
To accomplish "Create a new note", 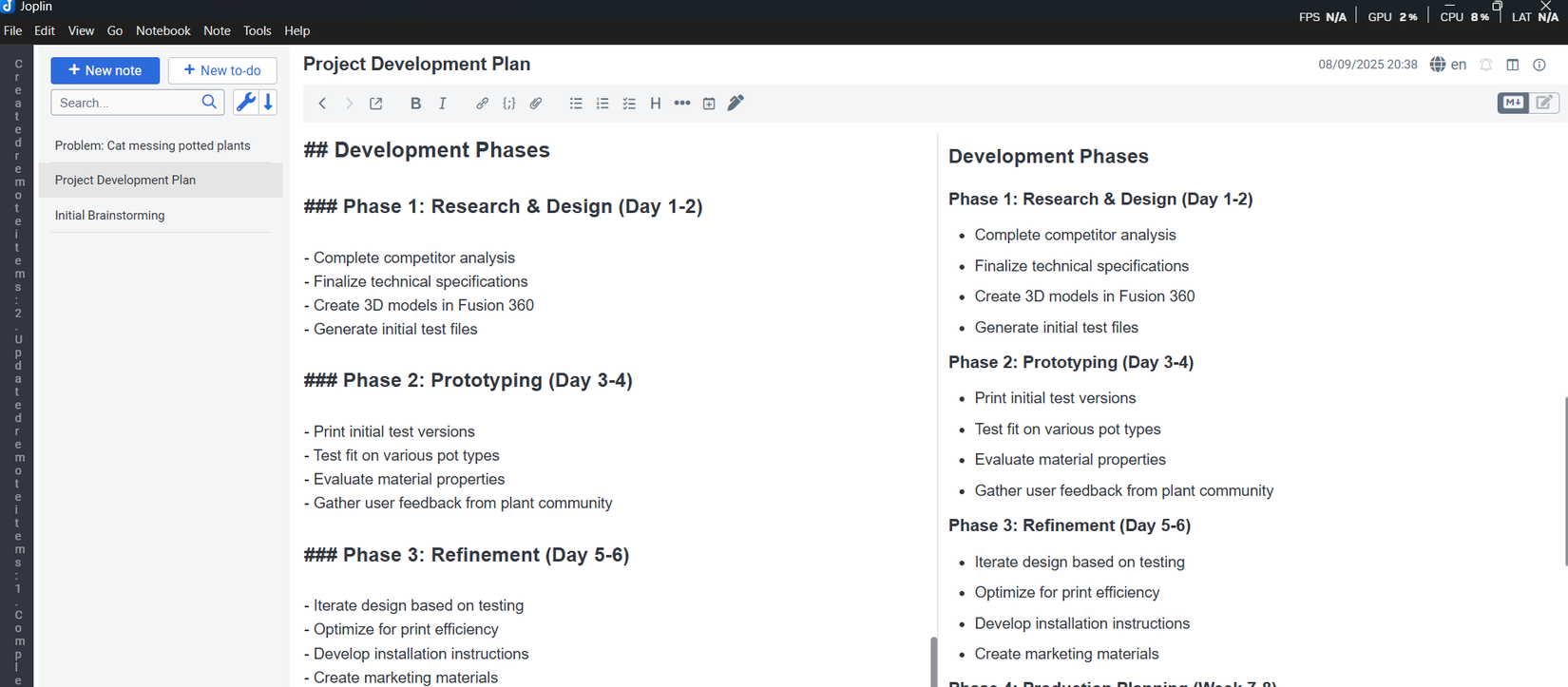I will click(105, 70).
